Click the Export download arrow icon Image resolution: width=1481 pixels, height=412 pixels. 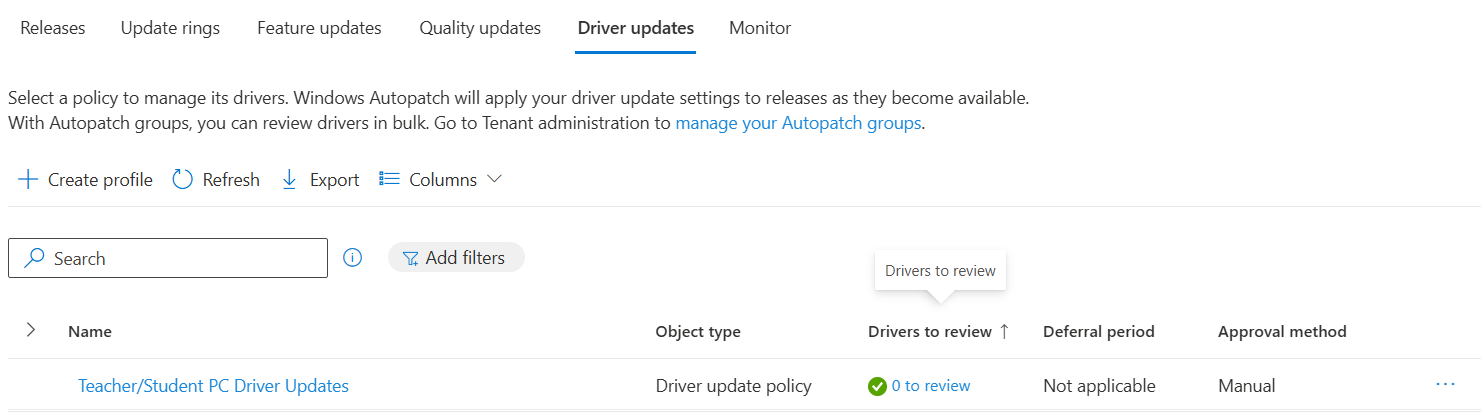click(290, 180)
